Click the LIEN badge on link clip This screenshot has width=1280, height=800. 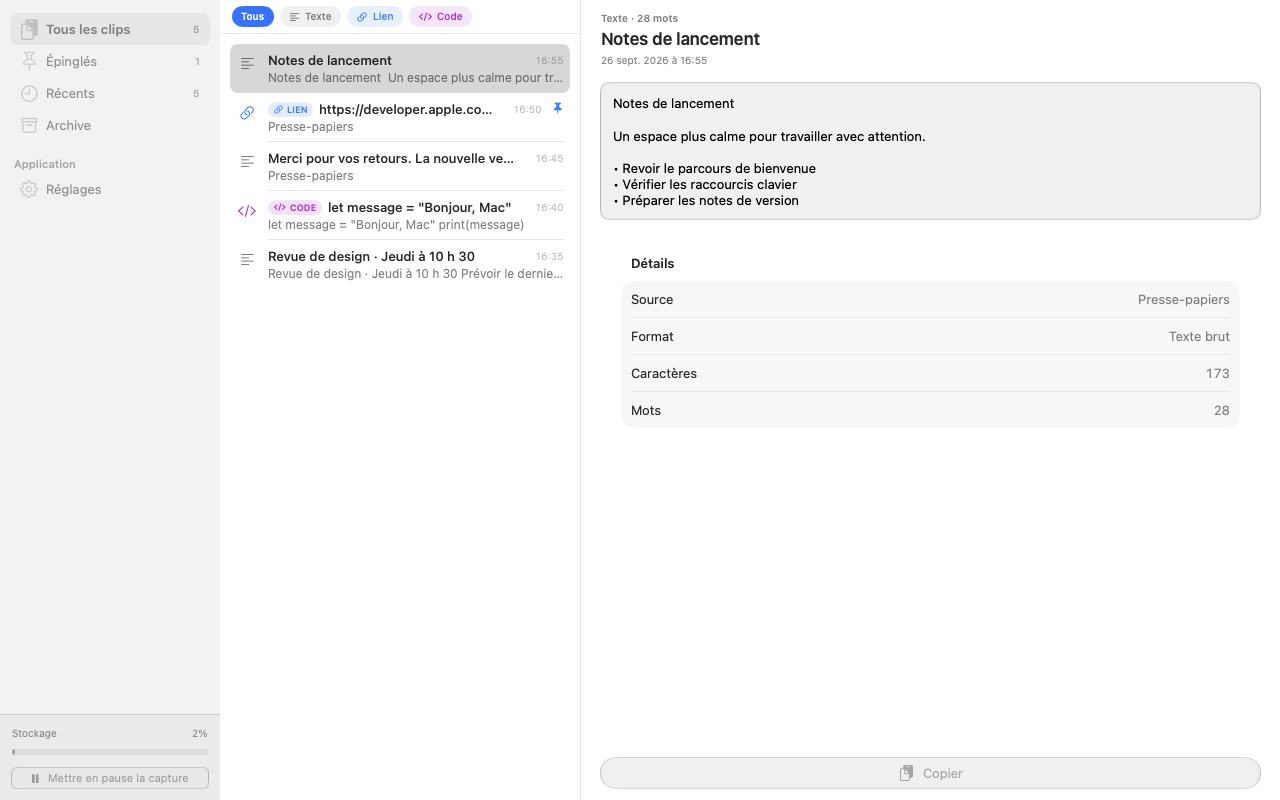[290, 110]
